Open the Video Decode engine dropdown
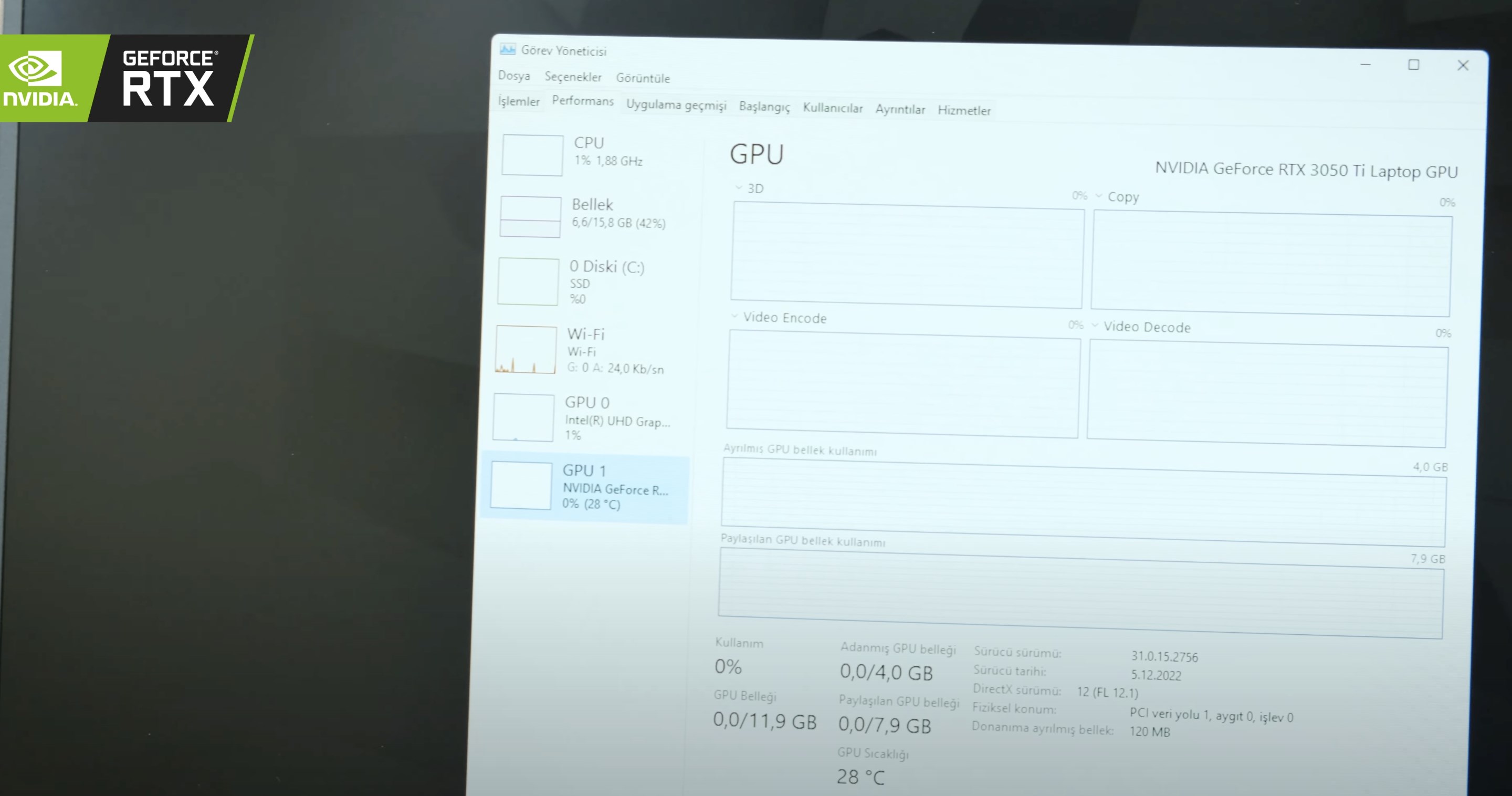Screen dimensions: 1512x796 [x=1095, y=325]
